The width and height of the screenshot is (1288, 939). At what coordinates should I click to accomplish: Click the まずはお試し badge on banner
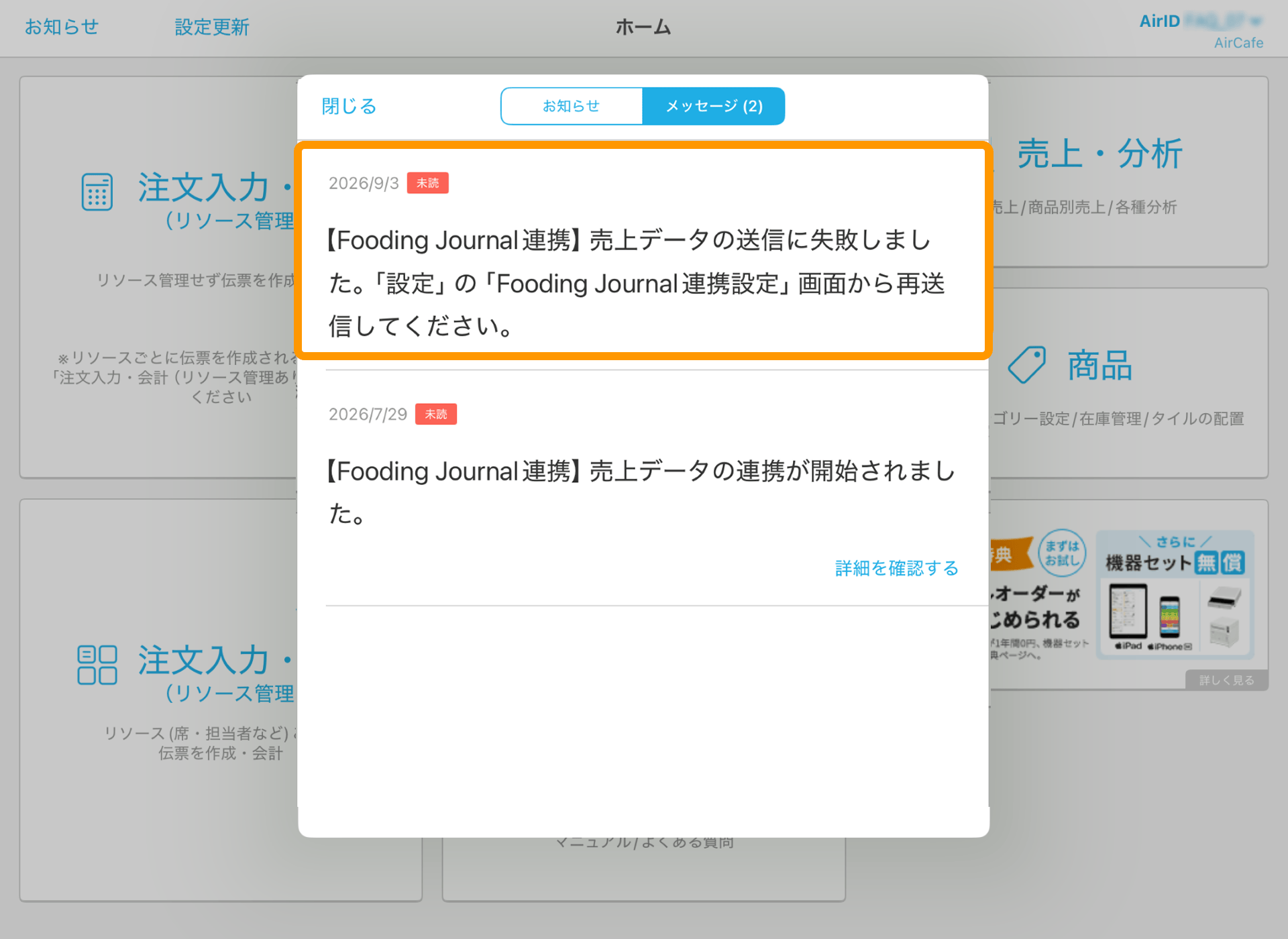point(1062,553)
